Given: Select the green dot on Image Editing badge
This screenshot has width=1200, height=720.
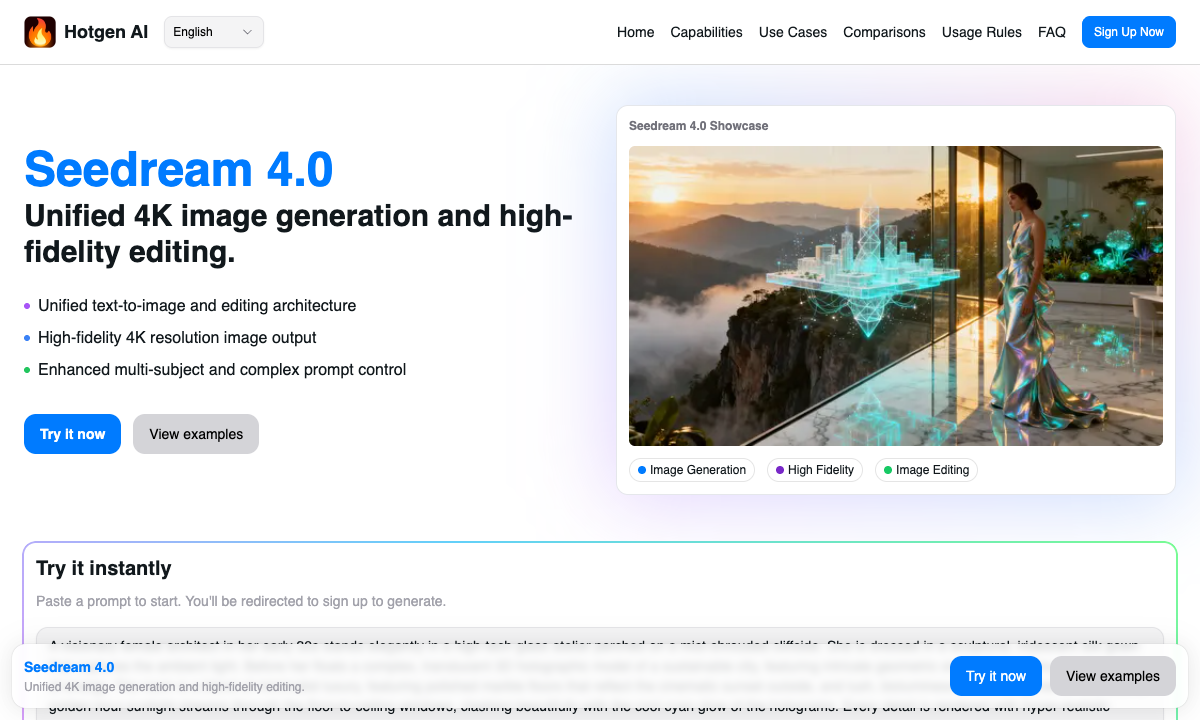Looking at the screenshot, I should pos(888,469).
